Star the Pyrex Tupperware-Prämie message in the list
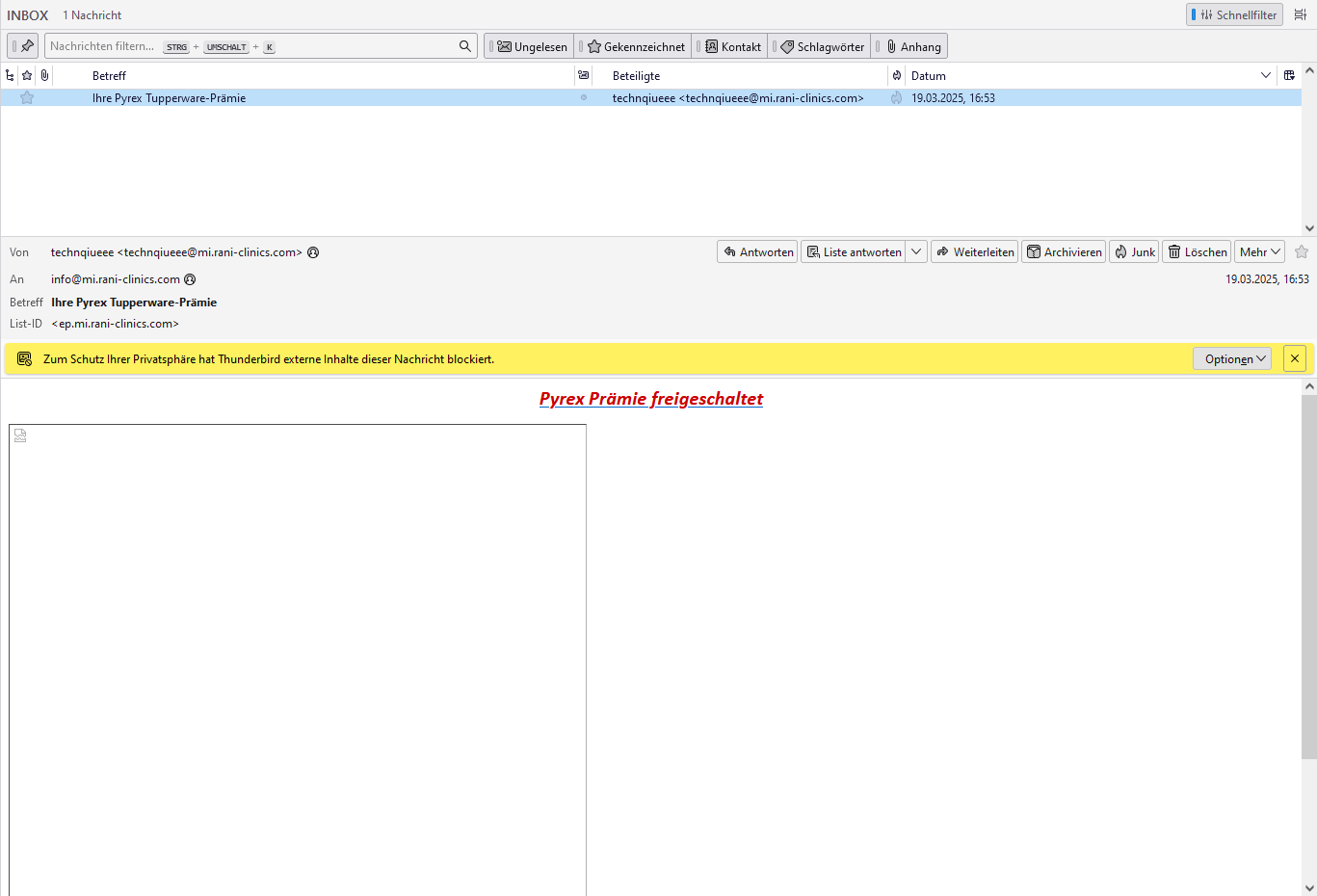The height and width of the screenshot is (896, 1317). pos(27,98)
